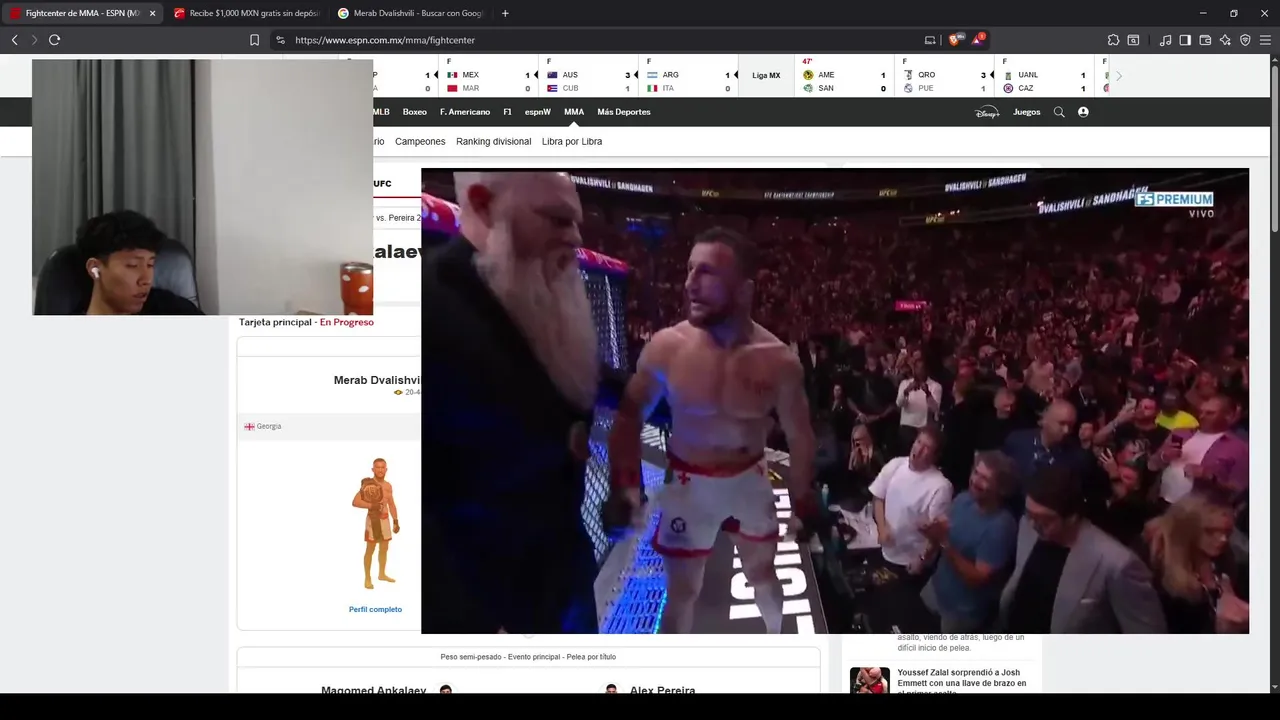
Task: Click the FS Premium Vivo badge on video
Action: (1174, 204)
